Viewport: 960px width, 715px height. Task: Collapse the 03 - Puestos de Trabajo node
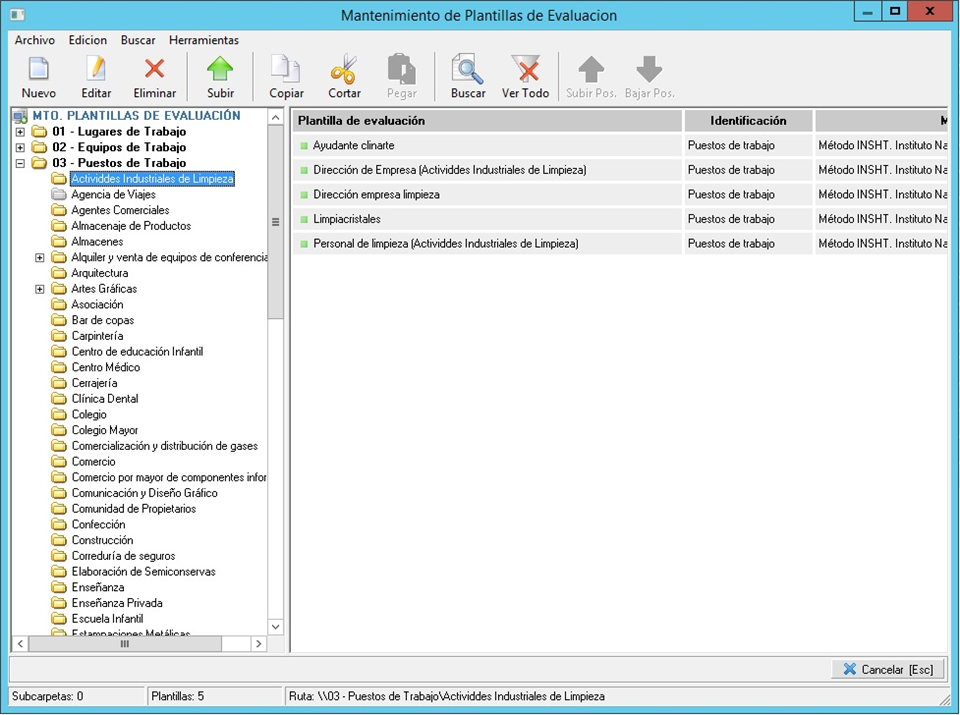20,163
